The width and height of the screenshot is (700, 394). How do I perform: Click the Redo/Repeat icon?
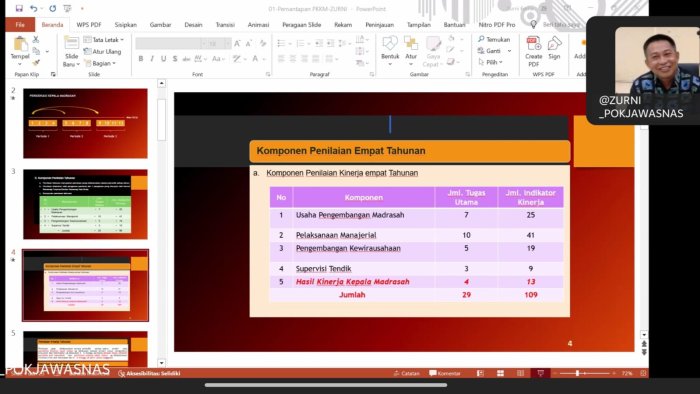coord(53,8)
